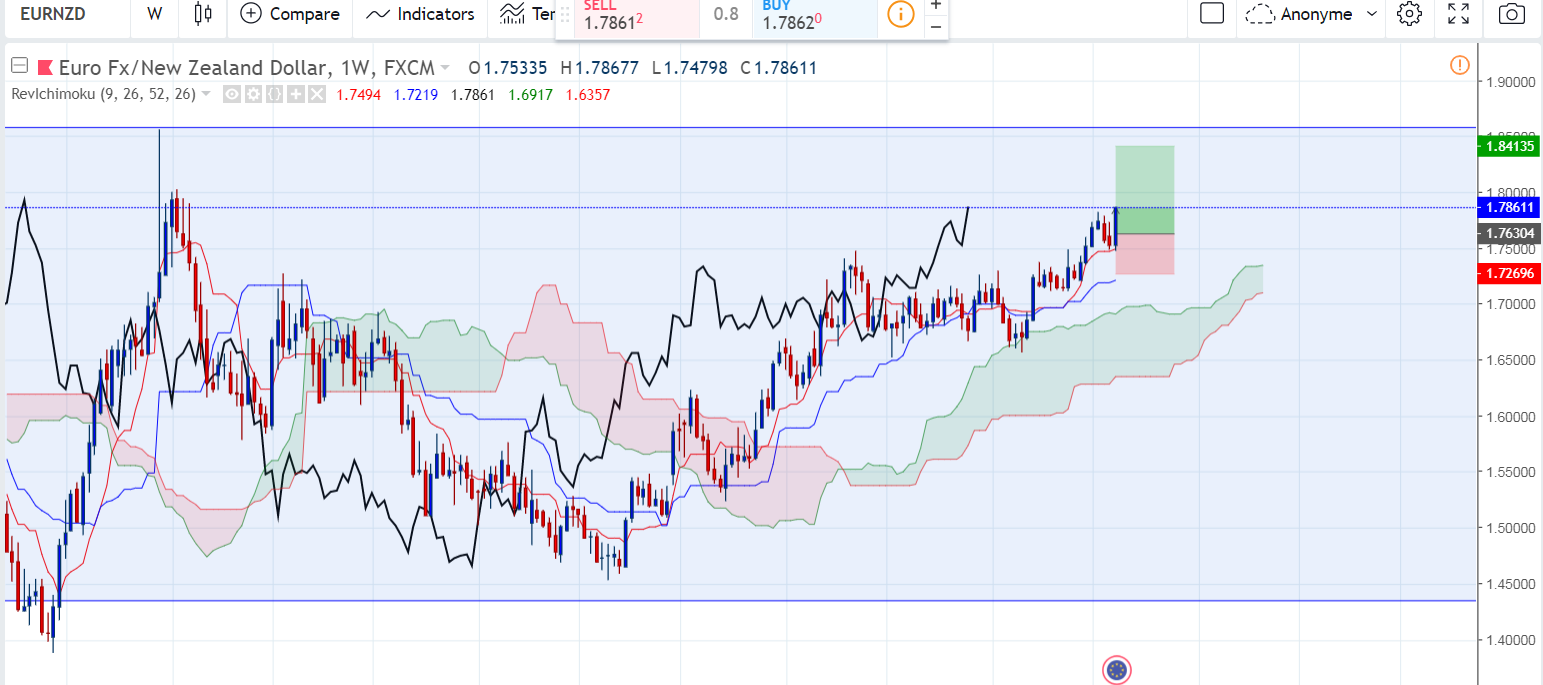
Task: Select the 0.8 spread value between Sell and Buy
Action: (x=726, y=14)
